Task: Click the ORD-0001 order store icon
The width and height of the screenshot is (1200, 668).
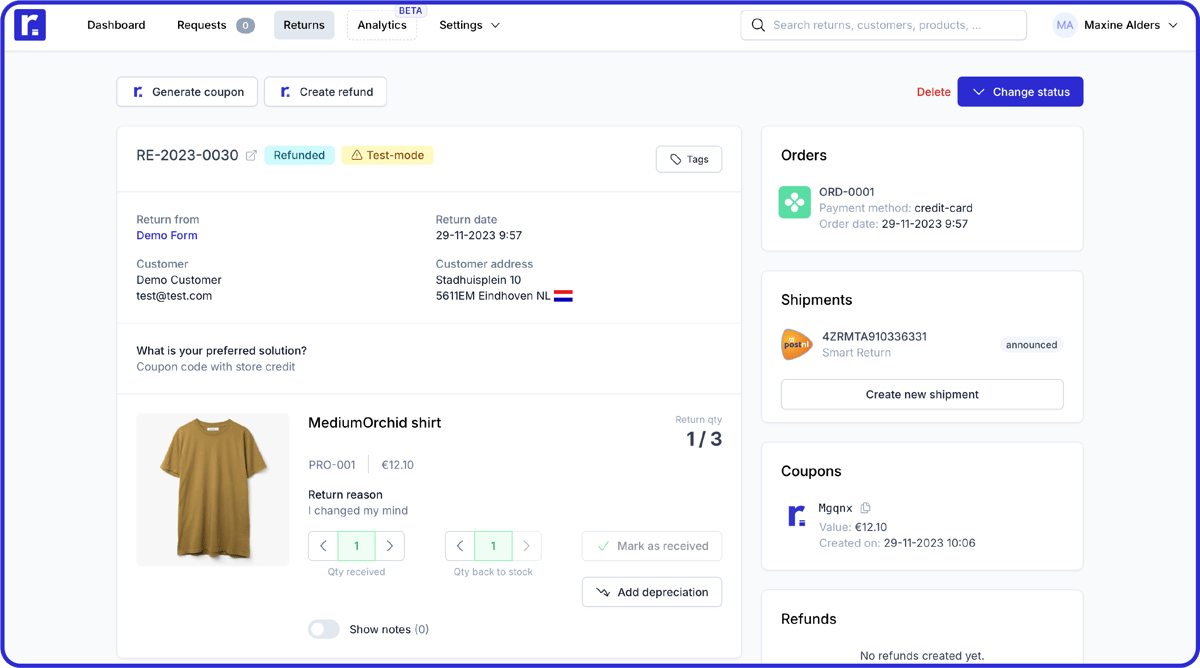Action: [x=795, y=202]
